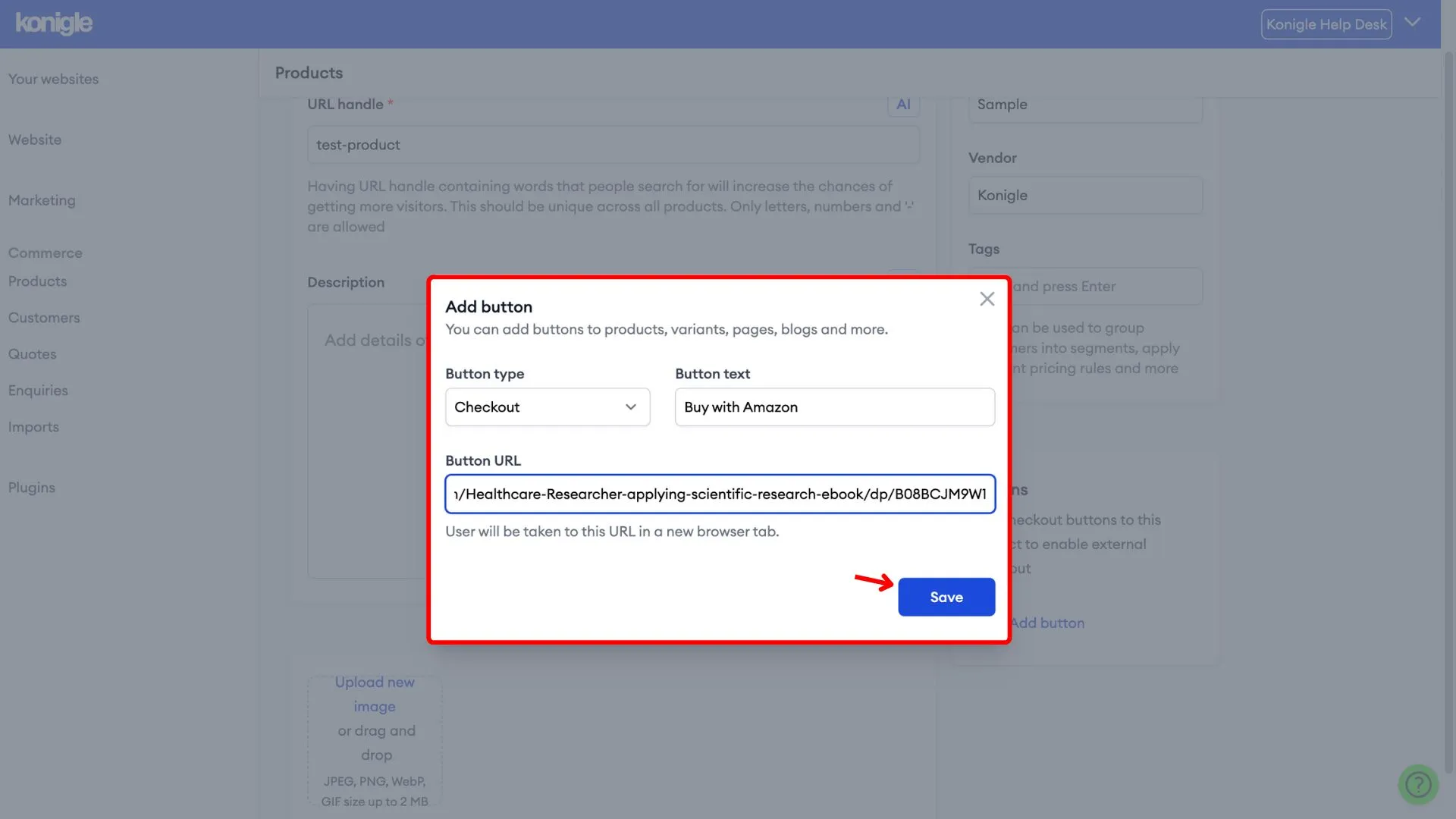
Task: Edit the Button text field
Action: [835, 407]
